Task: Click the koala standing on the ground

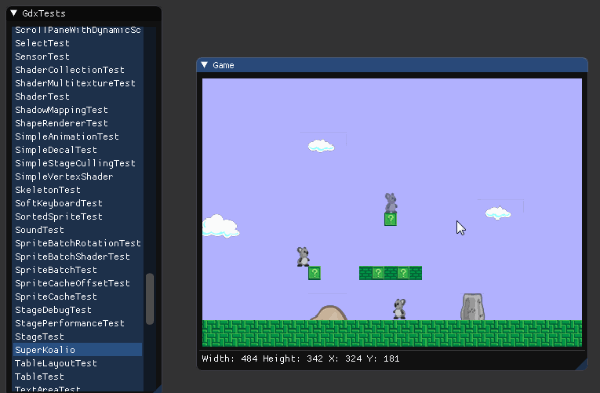Action: pos(399,309)
